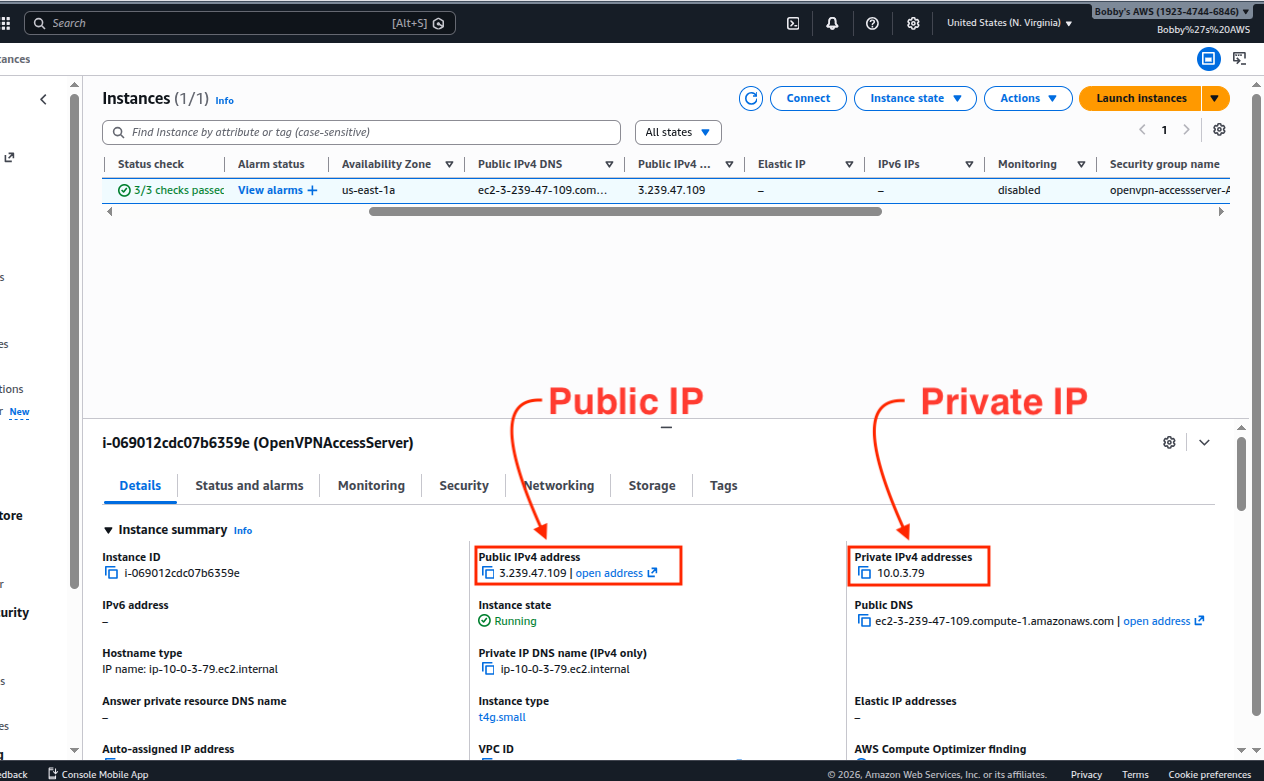Expand the Actions dropdown menu

click(1027, 98)
